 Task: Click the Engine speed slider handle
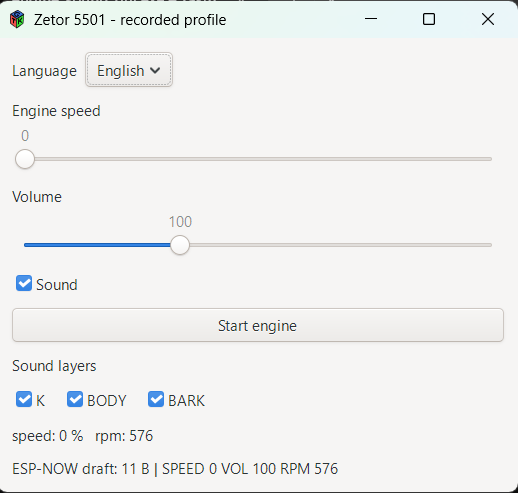pyautogui.click(x=25, y=159)
